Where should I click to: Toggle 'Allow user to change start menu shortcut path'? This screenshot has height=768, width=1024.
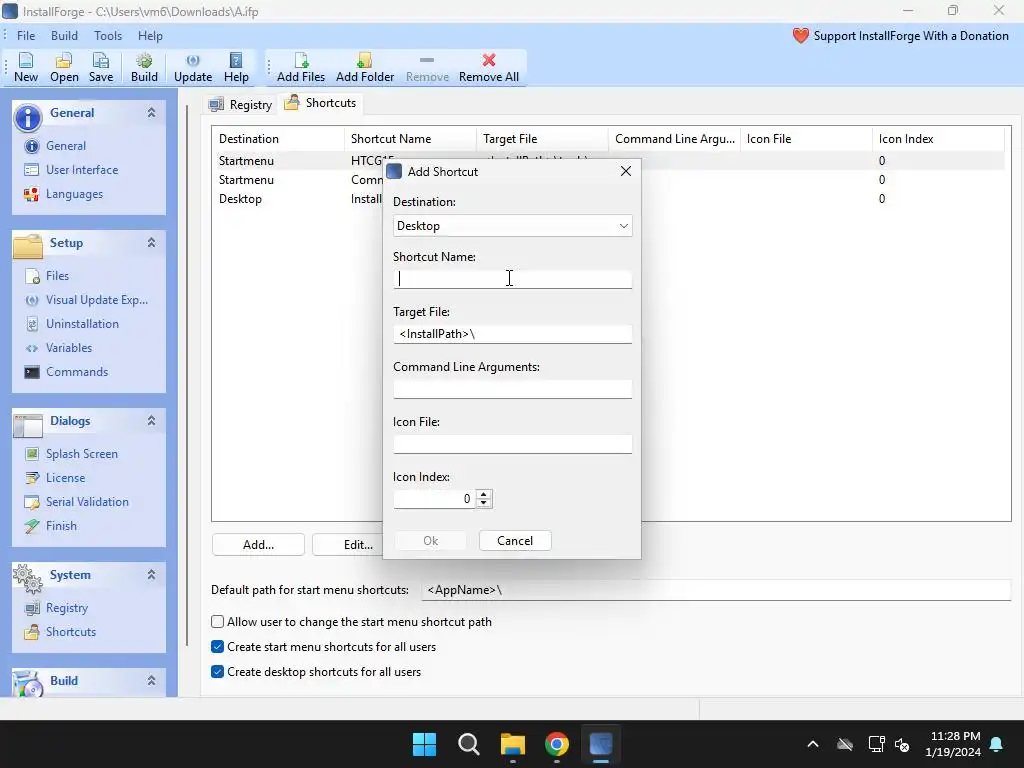tap(217, 622)
